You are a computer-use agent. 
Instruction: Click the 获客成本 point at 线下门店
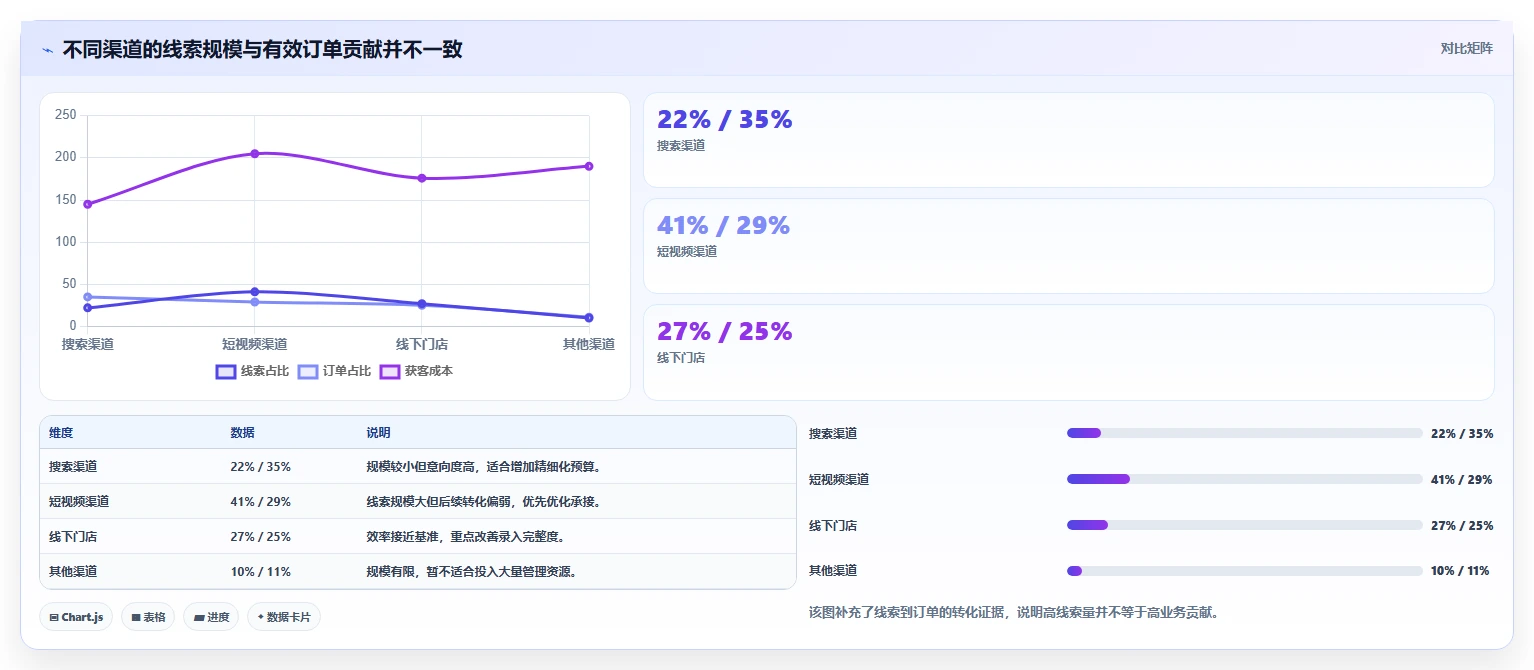(422, 178)
